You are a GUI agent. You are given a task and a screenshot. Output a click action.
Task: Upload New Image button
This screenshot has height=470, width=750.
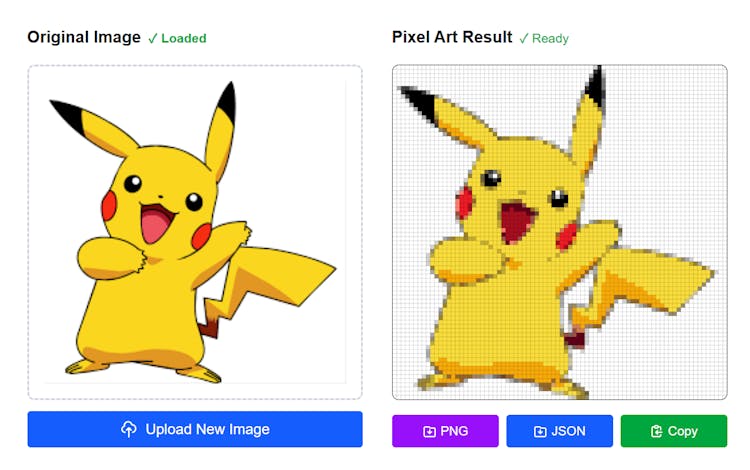click(x=195, y=429)
